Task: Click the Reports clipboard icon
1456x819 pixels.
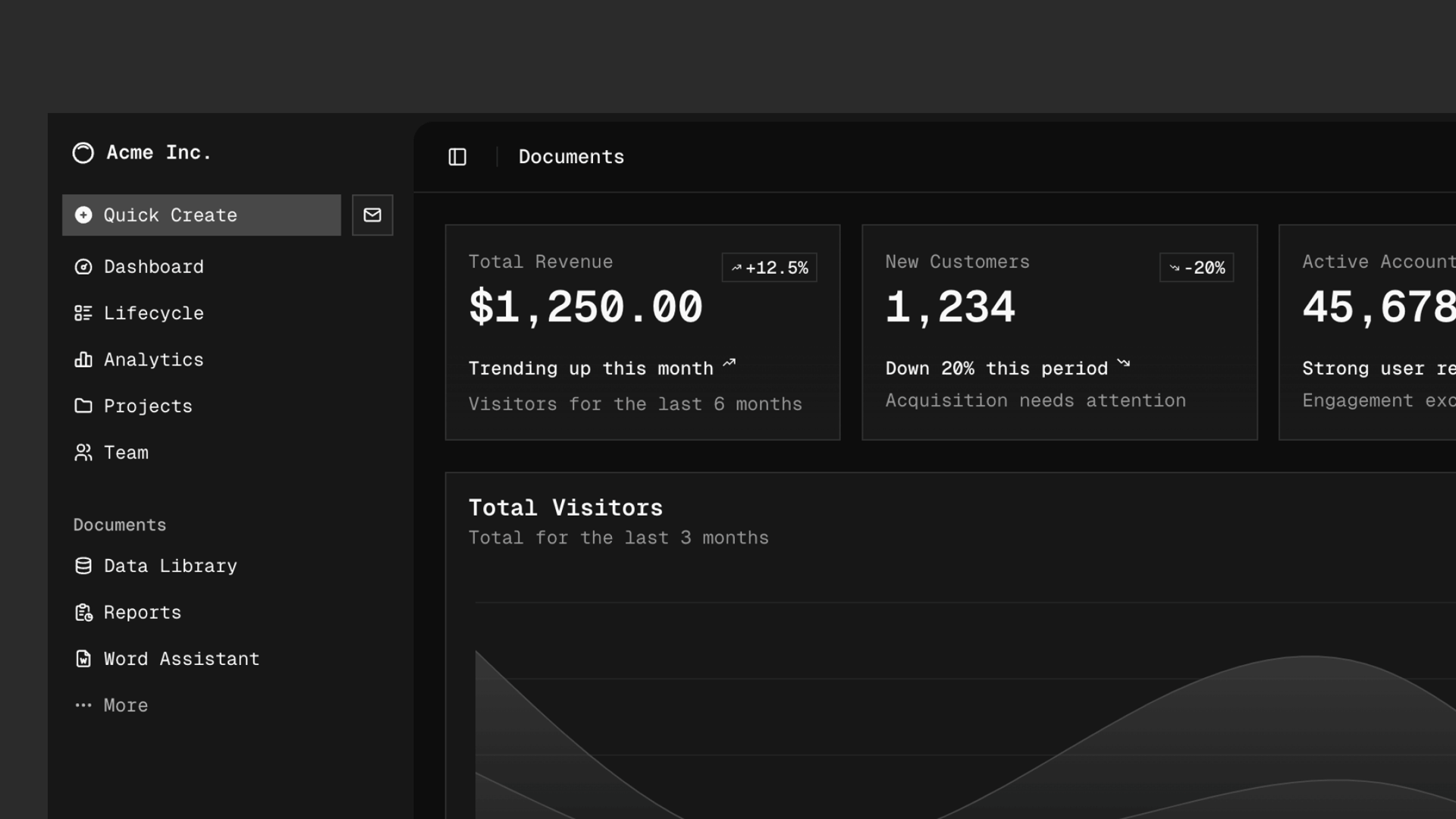Action: coord(83,613)
